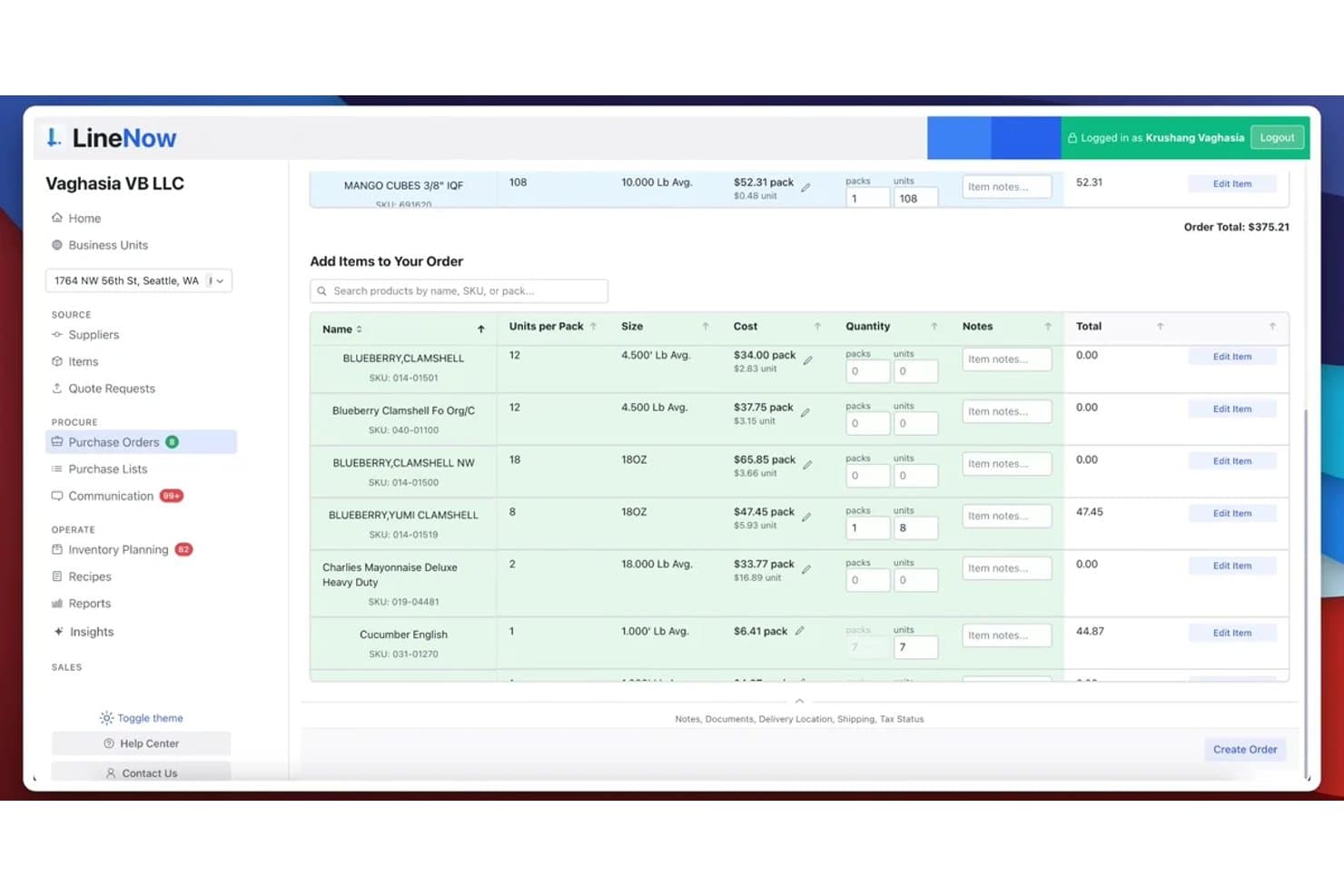Open Quote Requests

pyautogui.click(x=104, y=389)
